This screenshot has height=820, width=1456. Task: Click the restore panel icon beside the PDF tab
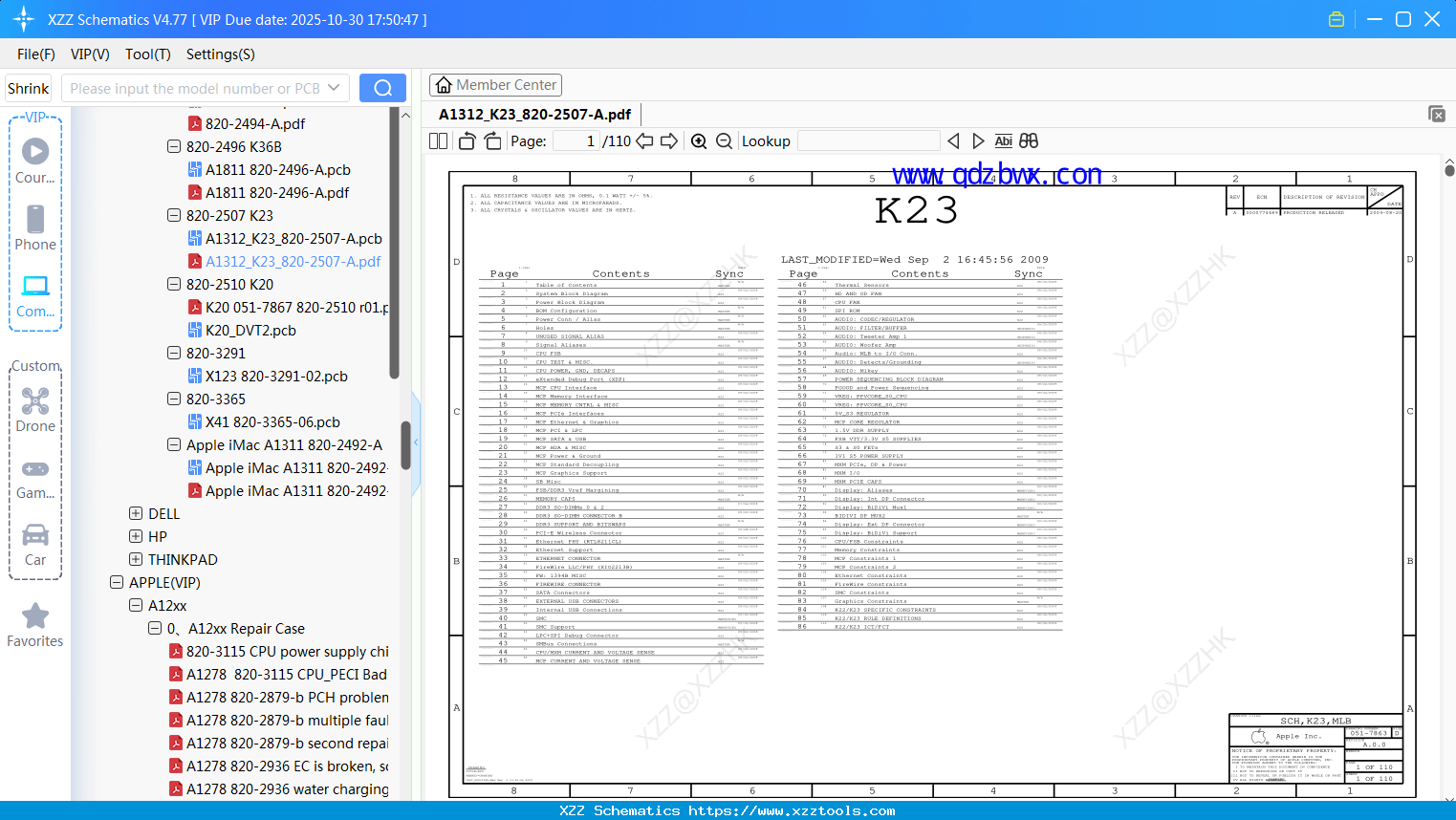pos(1437,114)
